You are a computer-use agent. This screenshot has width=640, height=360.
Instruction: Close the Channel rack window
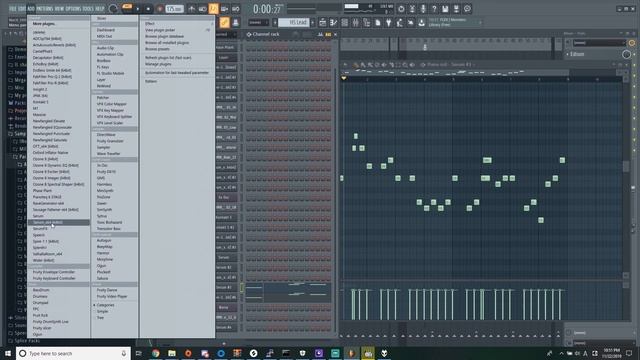(x=335, y=35)
